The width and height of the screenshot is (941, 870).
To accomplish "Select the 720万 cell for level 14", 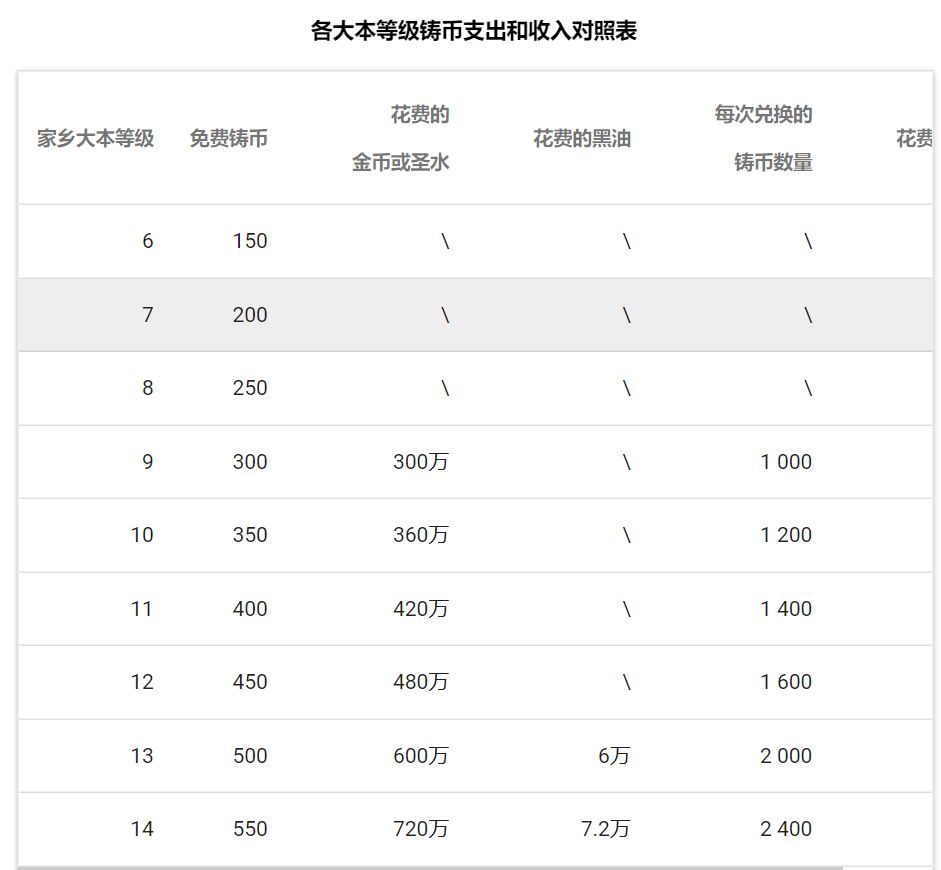I will 420,829.
